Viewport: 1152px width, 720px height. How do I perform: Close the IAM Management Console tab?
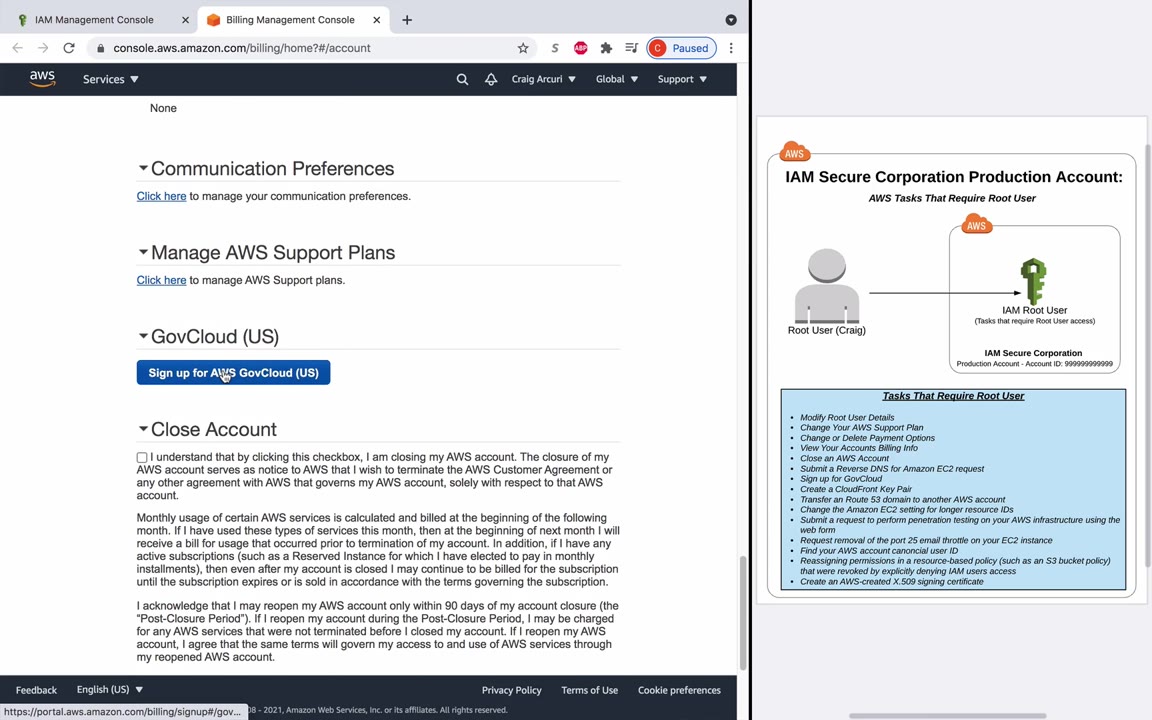click(185, 20)
